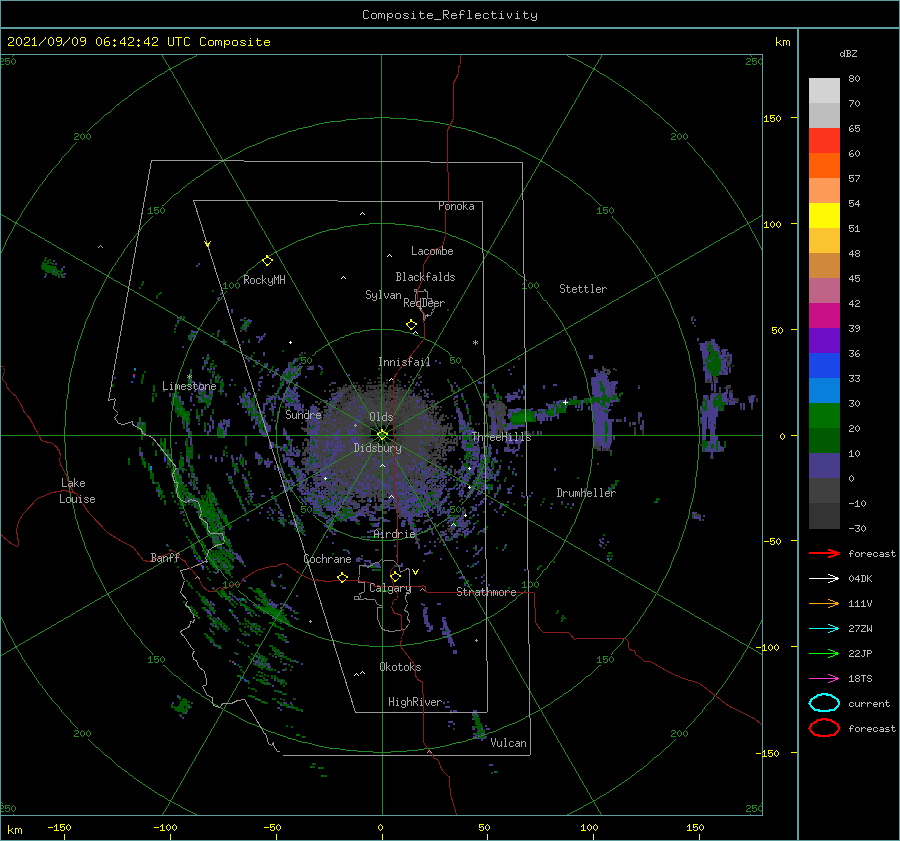Click the asterisk marker near Limestone
The width and height of the screenshot is (900, 841).
click(x=189, y=377)
